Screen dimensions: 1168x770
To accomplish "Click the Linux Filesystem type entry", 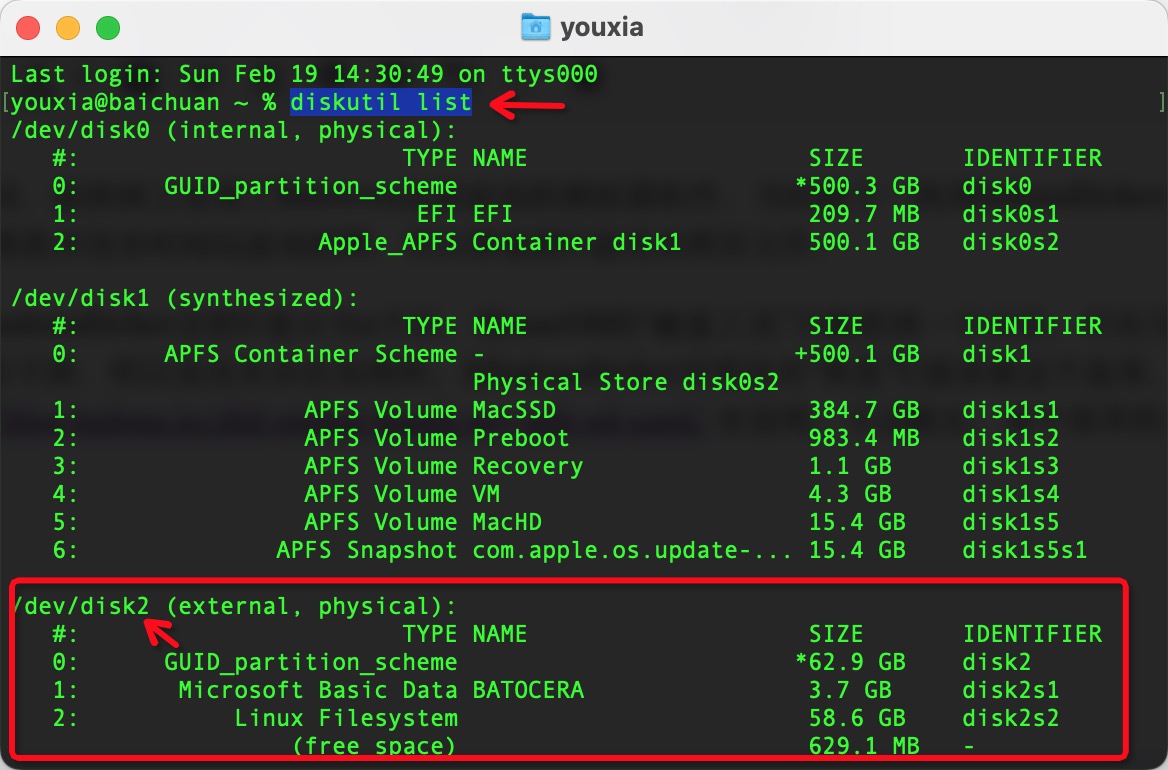I will (346, 718).
